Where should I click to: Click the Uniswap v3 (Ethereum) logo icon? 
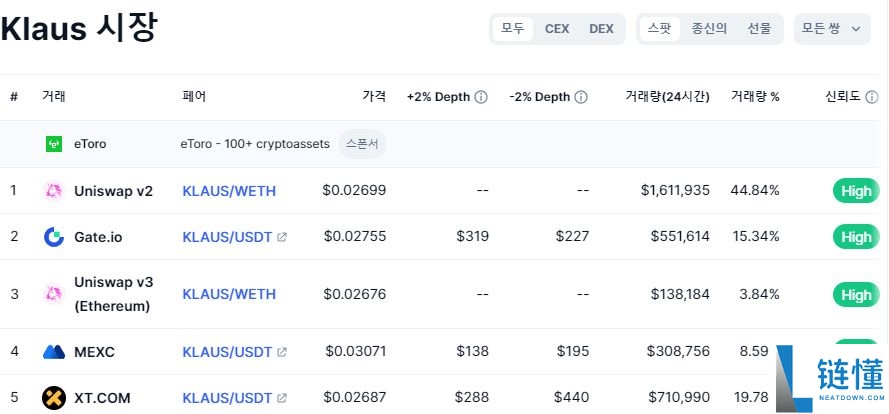point(54,294)
